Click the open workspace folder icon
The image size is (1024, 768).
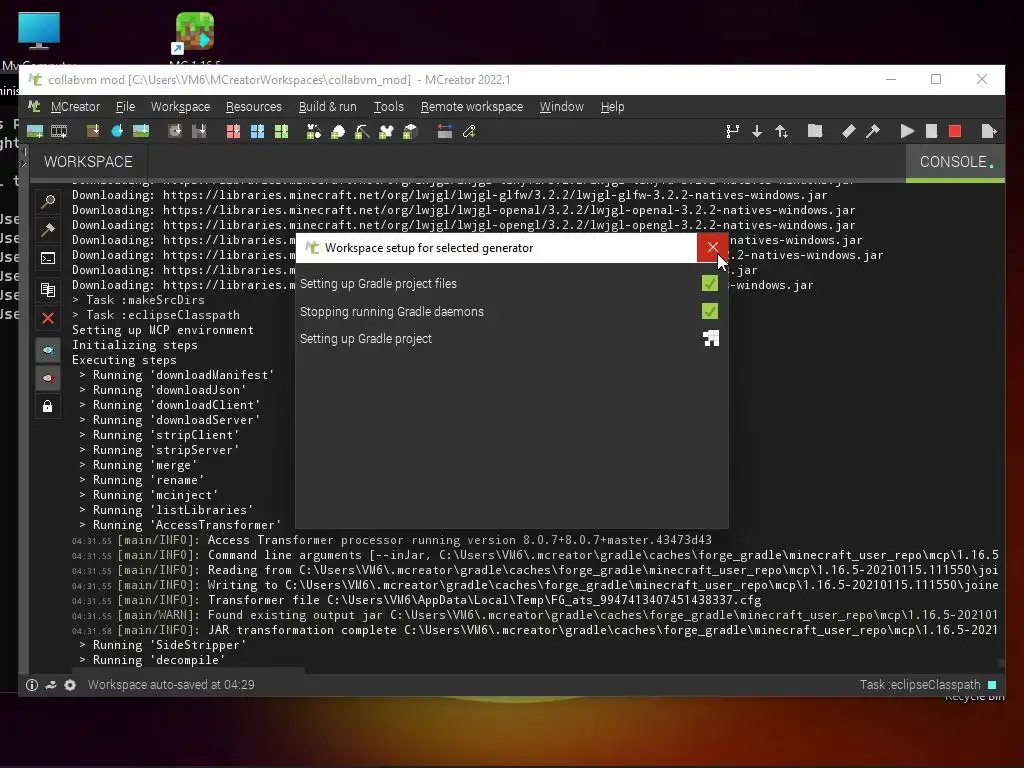pos(814,131)
